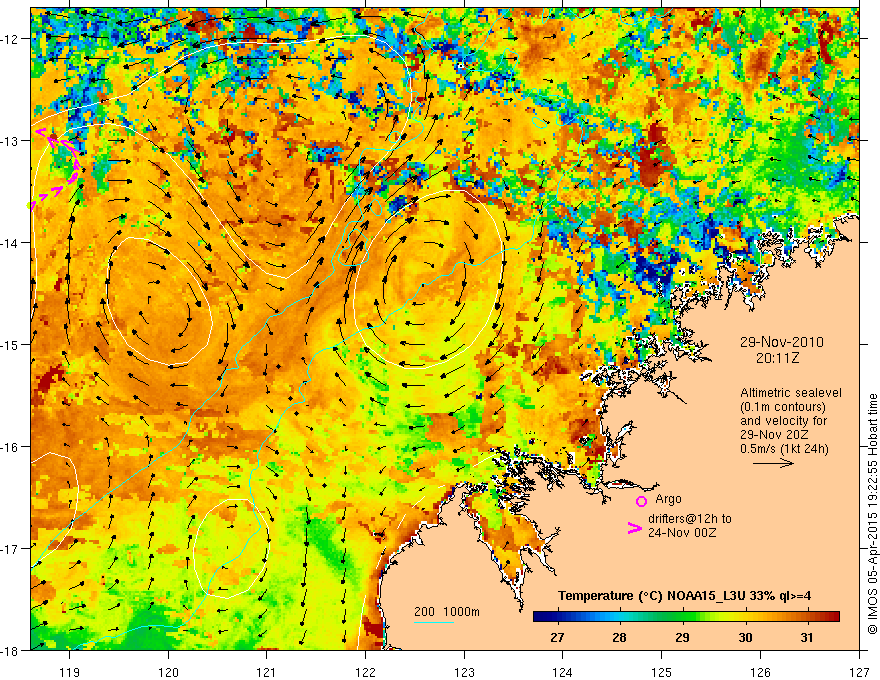This screenshot has width=880, height=680.
Task: Click the cyan bathymetry legend line under 200 1000m
Action: tap(434, 622)
